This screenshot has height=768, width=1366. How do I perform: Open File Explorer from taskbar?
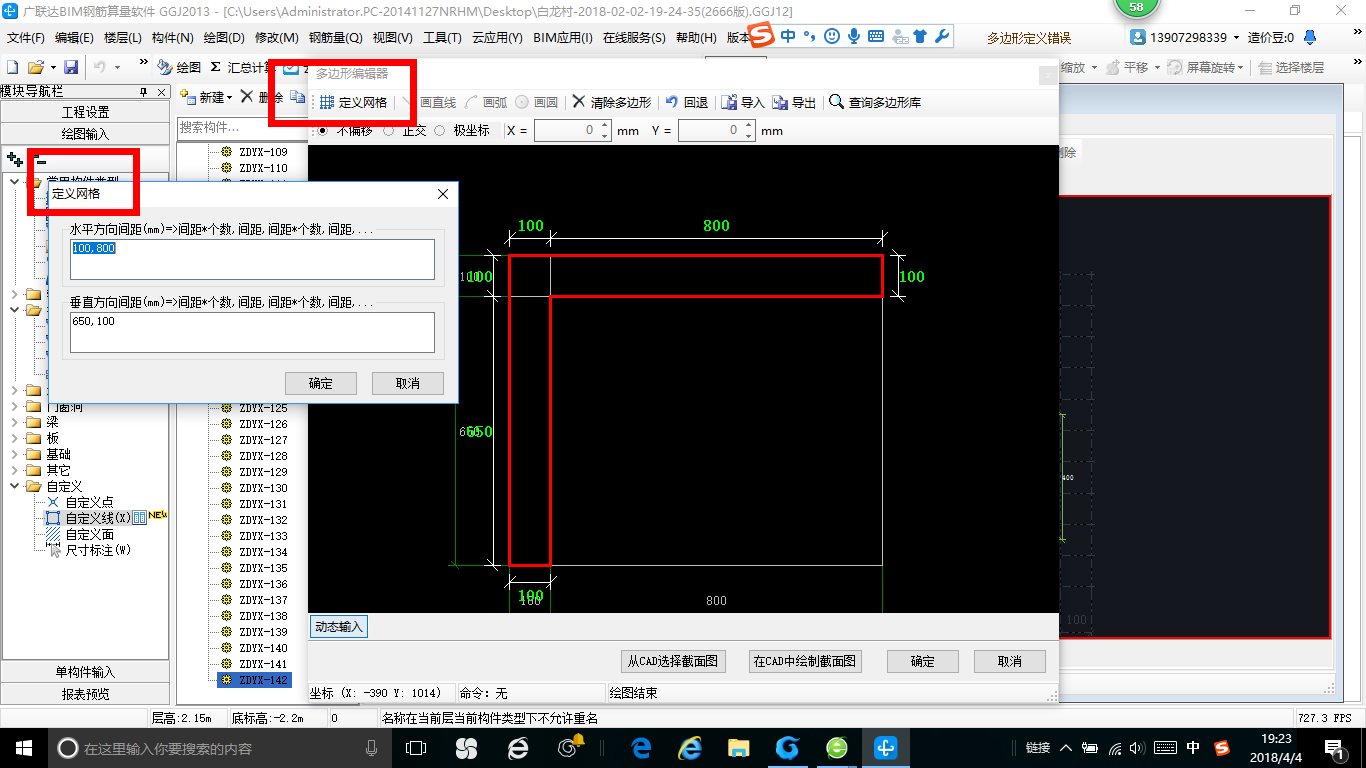tap(739, 747)
